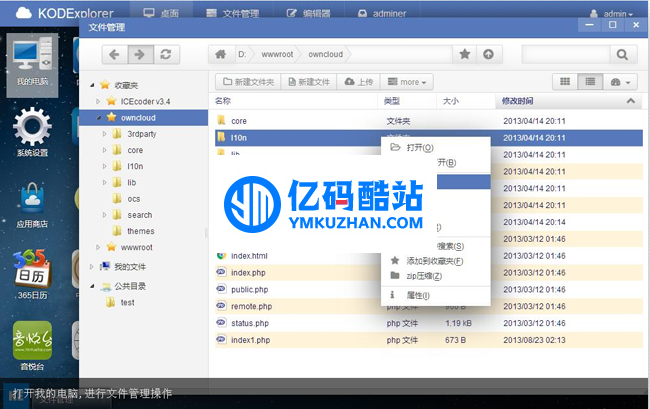Go to the home directory icon
Viewport: 650px width, 409px height.
point(221,54)
